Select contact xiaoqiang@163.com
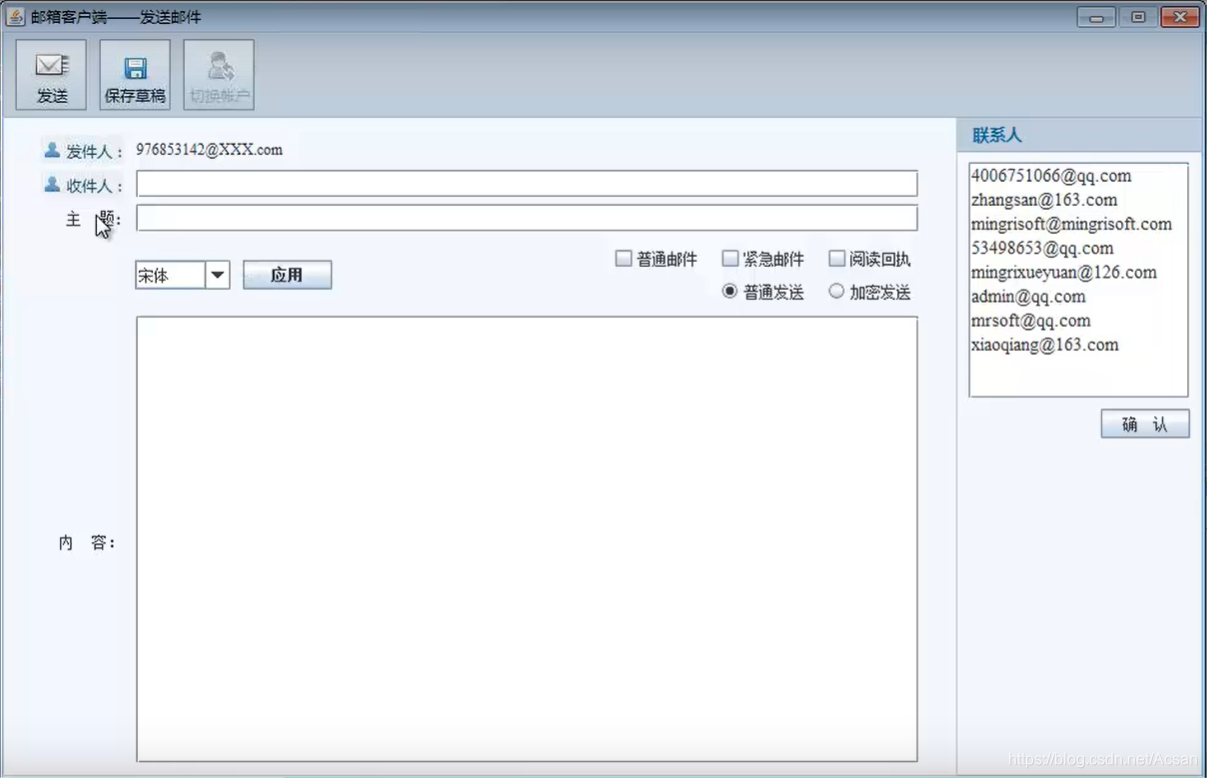Viewport: 1207px width, 778px height. point(1044,345)
